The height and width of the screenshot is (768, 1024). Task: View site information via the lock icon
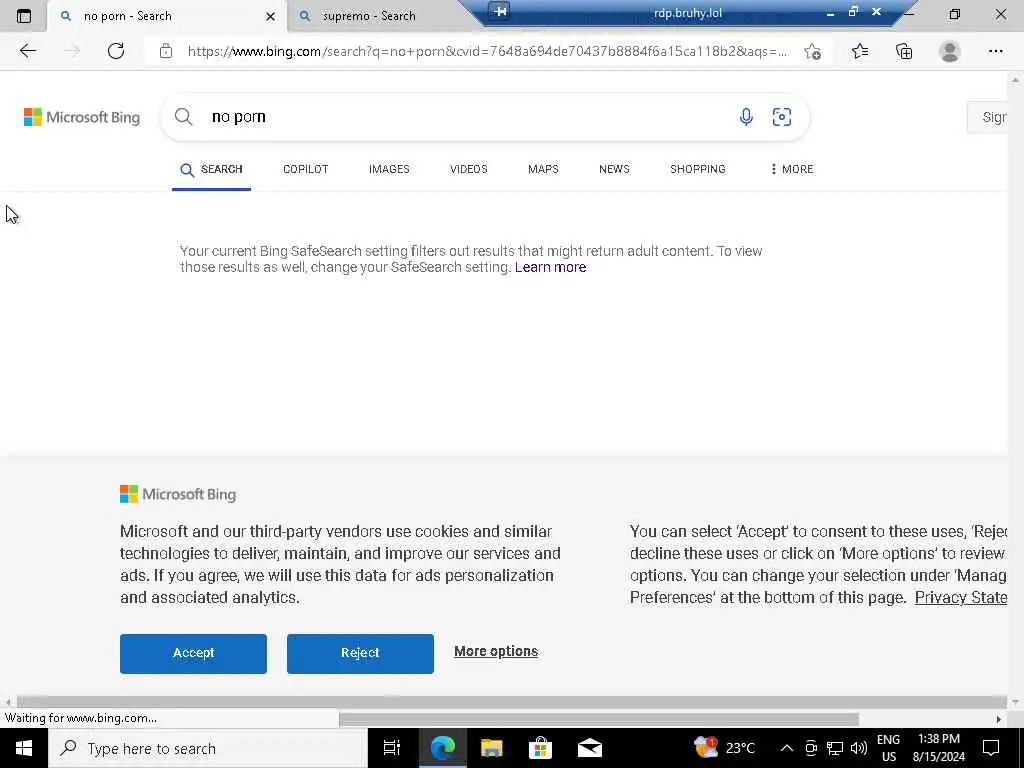click(166, 51)
